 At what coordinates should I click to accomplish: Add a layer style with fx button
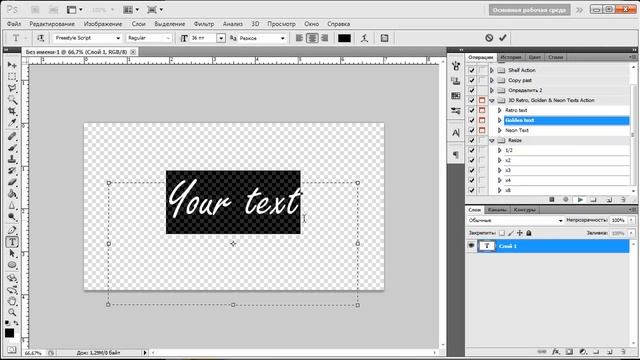pos(556,351)
